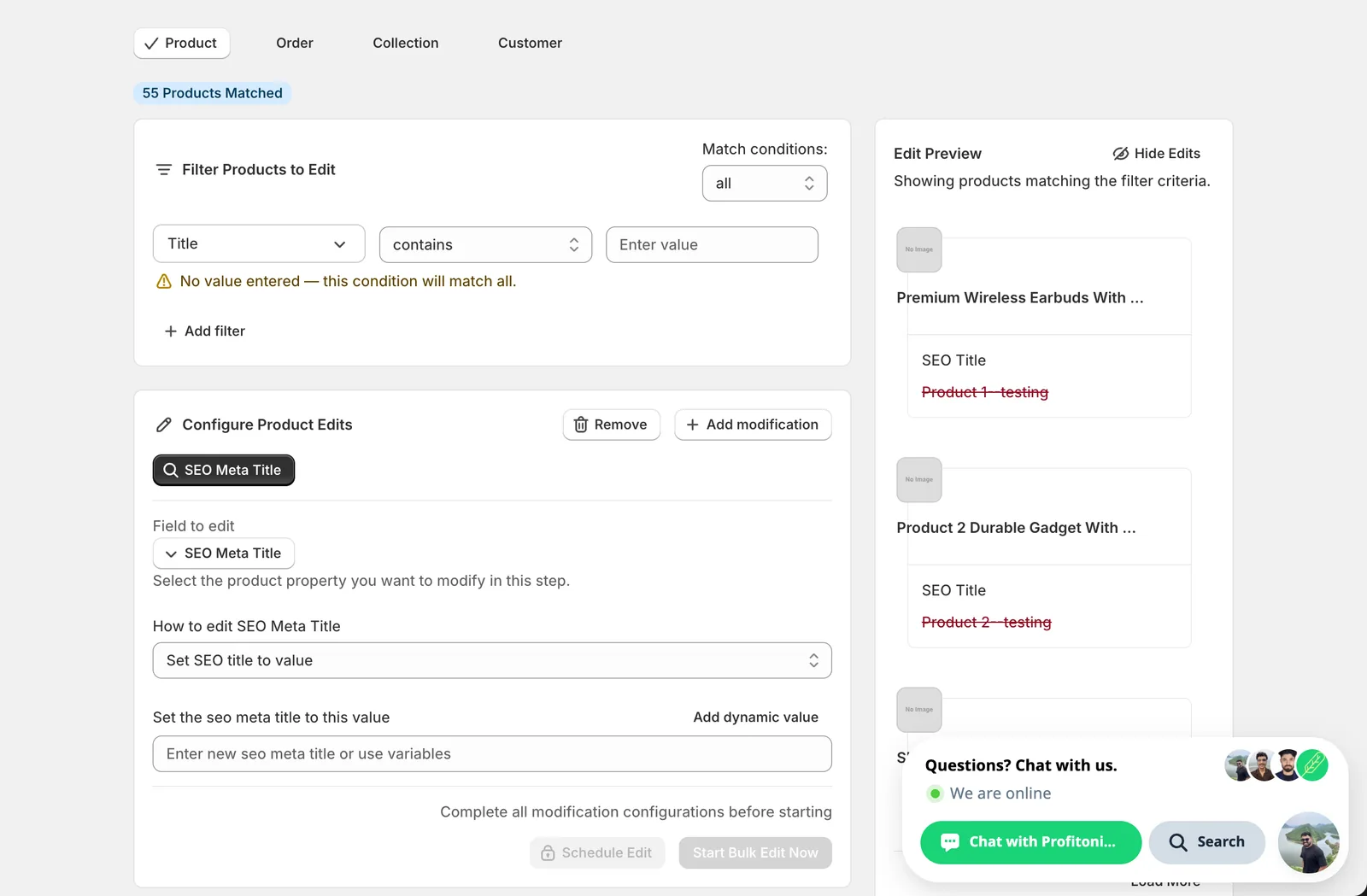Open the Collection tab
Viewport: 1367px width, 896px height.
click(x=406, y=43)
